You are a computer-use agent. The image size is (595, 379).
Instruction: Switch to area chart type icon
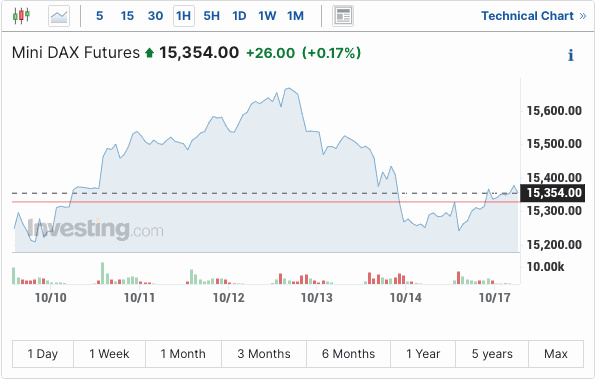pyautogui.click(x=59, y=16)
